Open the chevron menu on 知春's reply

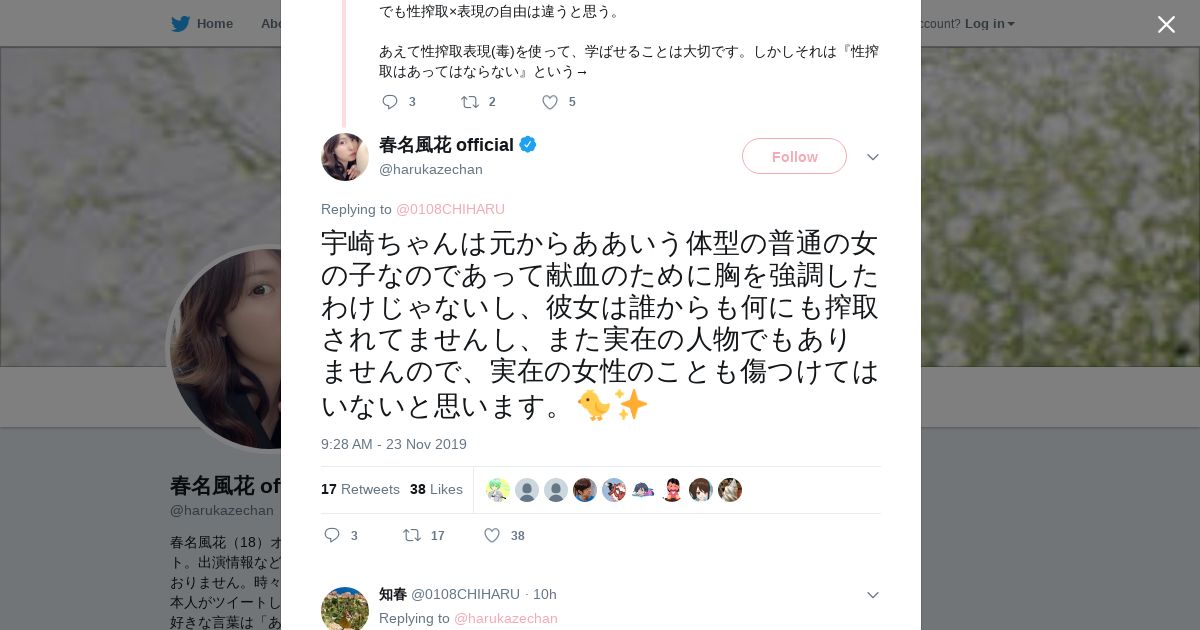point(872,595)
